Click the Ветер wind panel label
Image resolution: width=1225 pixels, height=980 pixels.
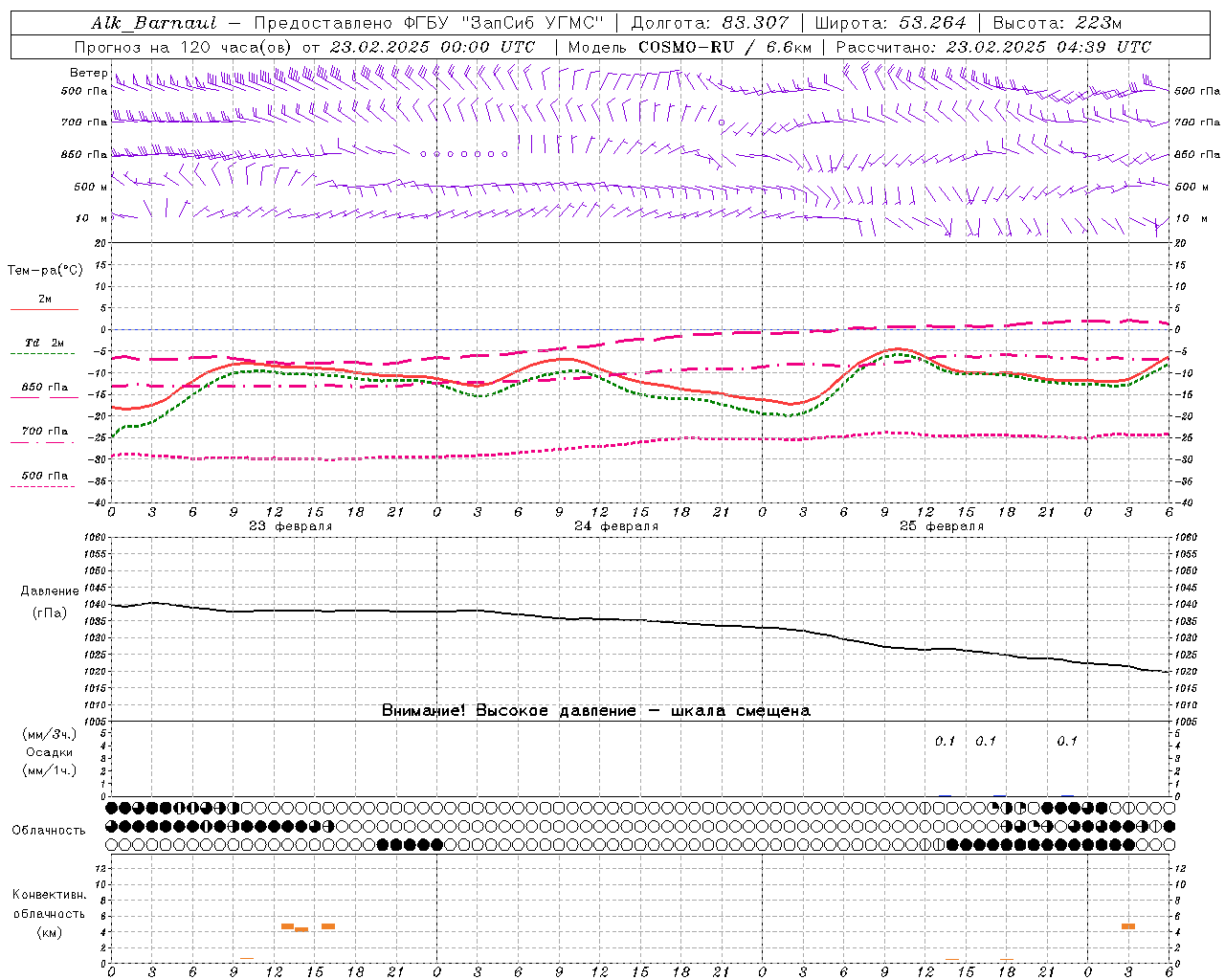click(x=88, y=73)
